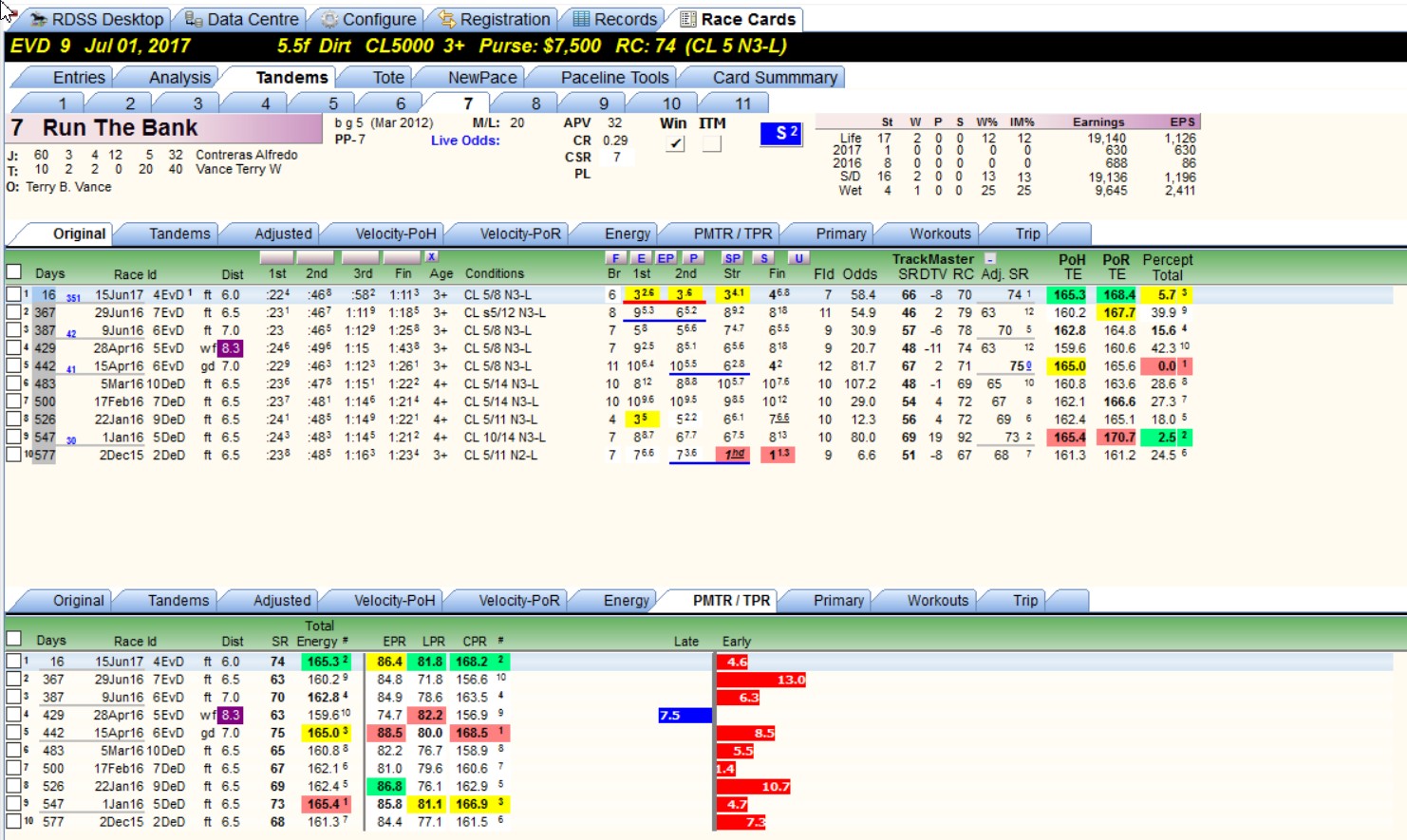Screen dimensions: 1407x840
Task: Click the small E column button
Action: point(642,258)
